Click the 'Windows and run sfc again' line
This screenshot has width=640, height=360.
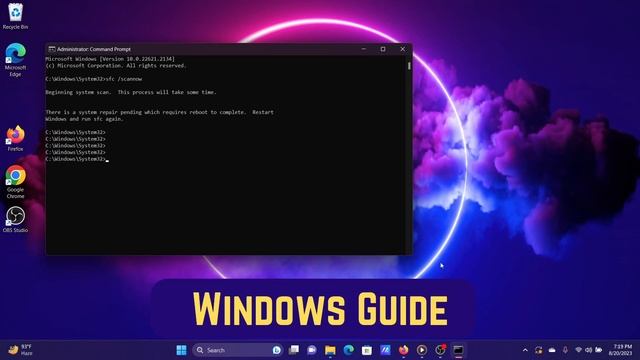coord(84,119)
